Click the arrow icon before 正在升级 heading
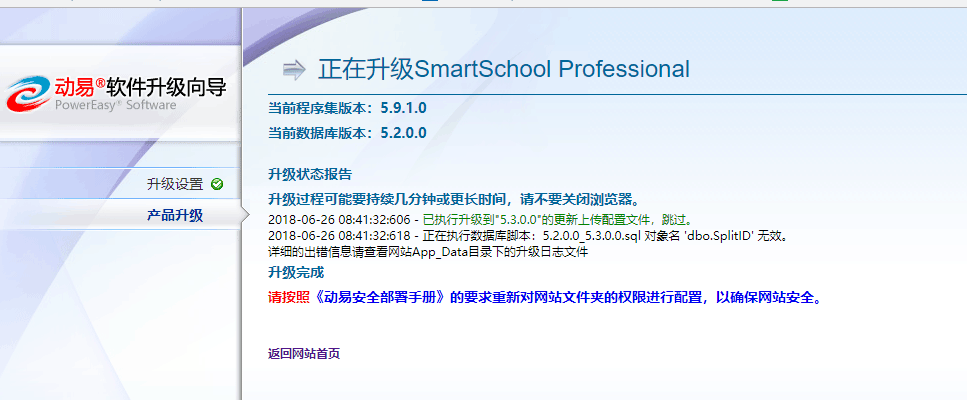 point(294,70)
